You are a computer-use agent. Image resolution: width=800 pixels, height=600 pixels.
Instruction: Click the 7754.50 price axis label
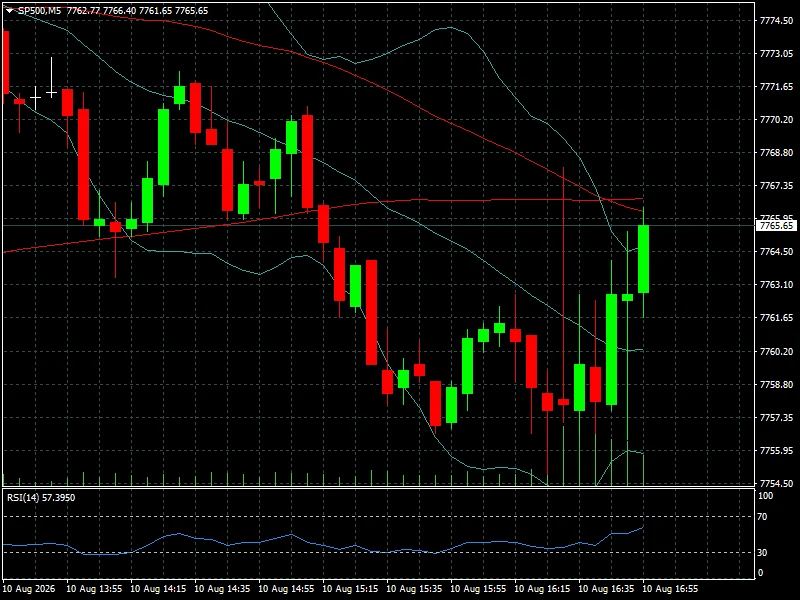coord(776,483)
